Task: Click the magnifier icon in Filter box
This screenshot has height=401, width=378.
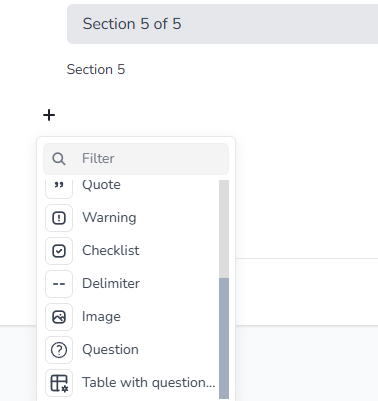Action: tap(59, 159)
